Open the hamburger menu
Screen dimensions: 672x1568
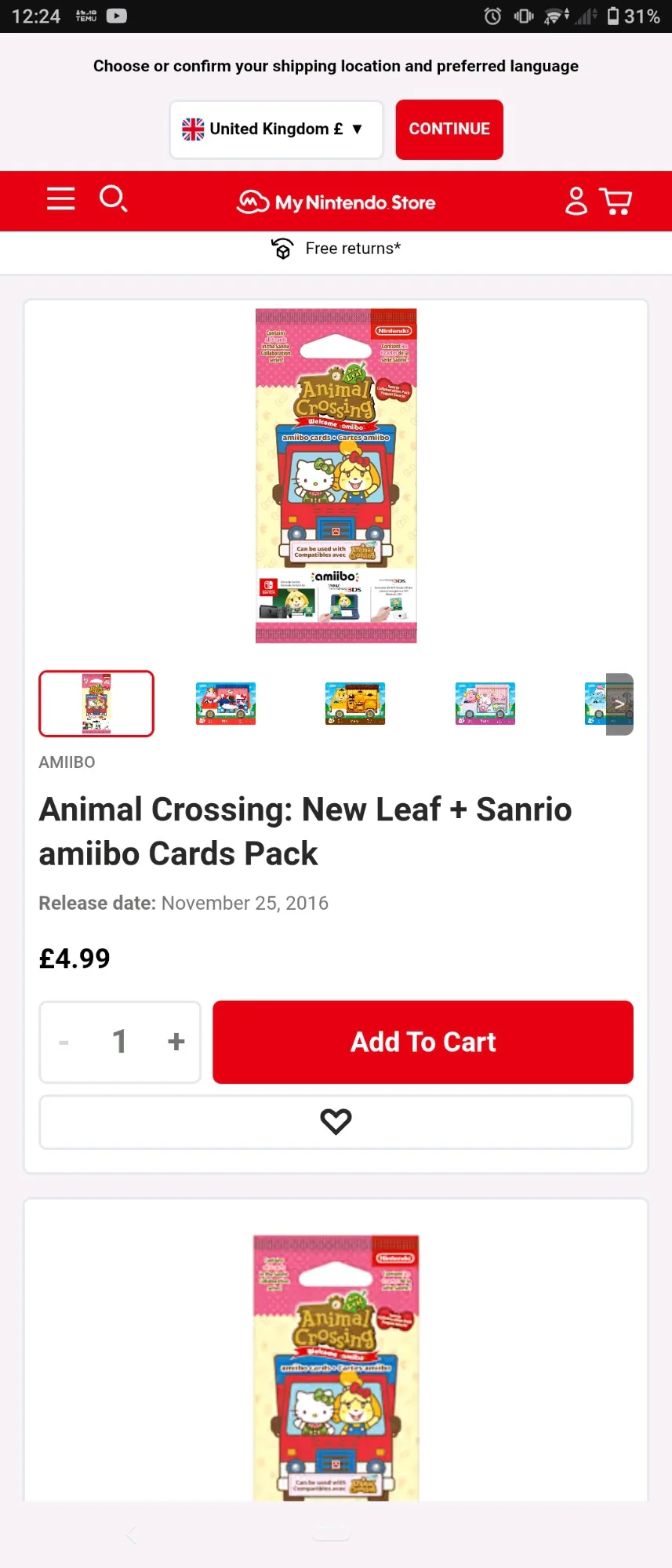60,199
